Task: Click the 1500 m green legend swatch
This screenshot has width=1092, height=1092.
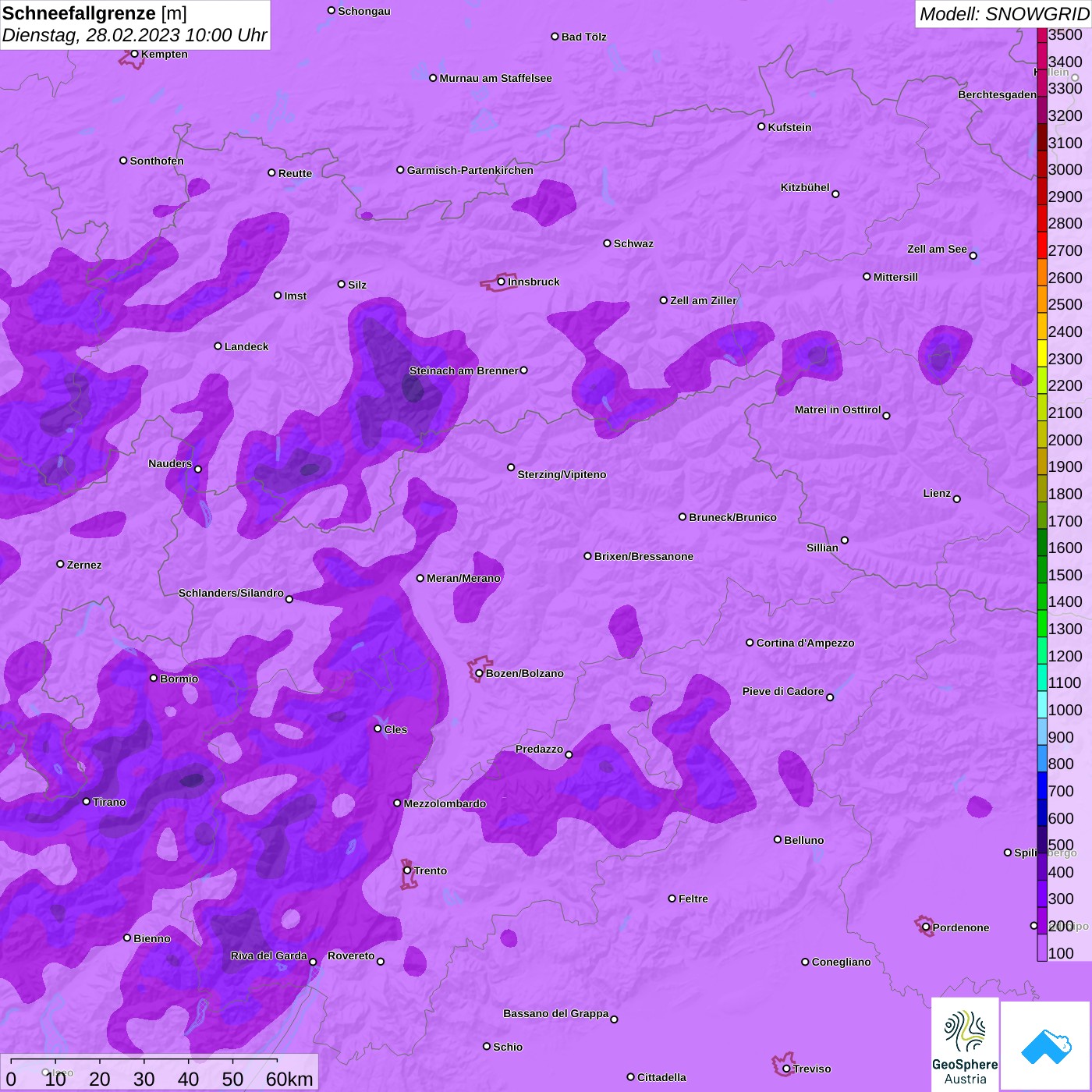Action: (1042, 569)
